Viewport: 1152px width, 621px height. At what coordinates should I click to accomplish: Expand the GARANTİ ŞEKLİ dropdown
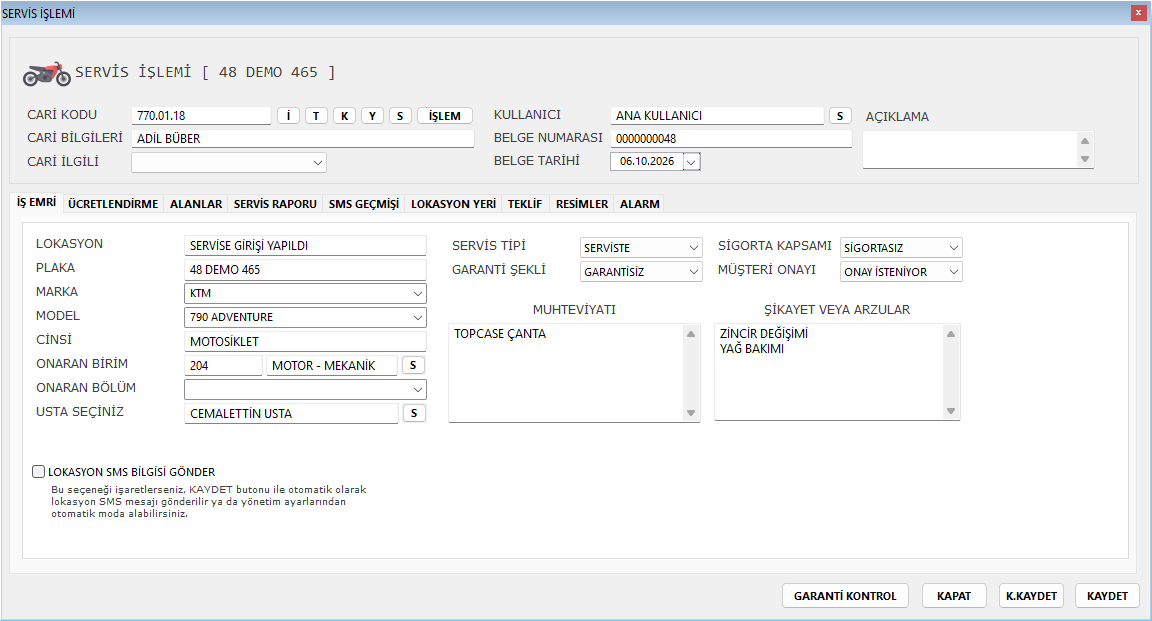coord(694,272)
